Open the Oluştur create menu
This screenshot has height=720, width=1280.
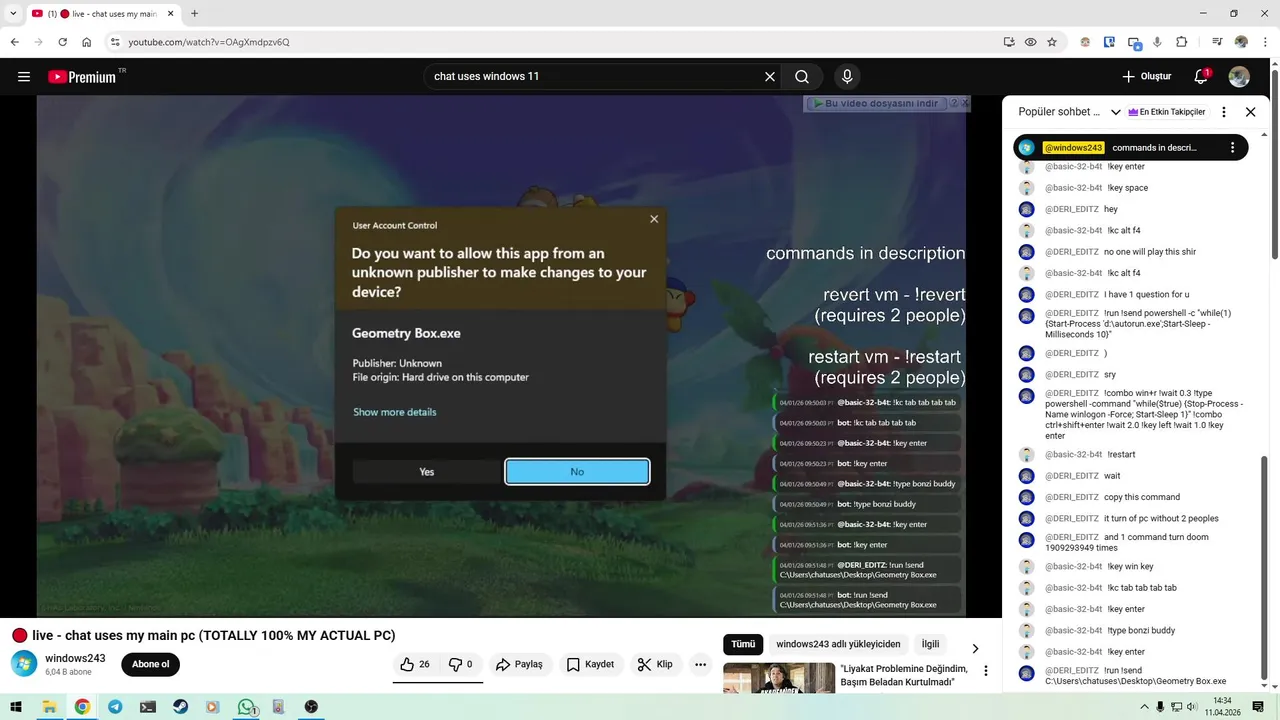pyautogui.click(x=1147, y=76)
